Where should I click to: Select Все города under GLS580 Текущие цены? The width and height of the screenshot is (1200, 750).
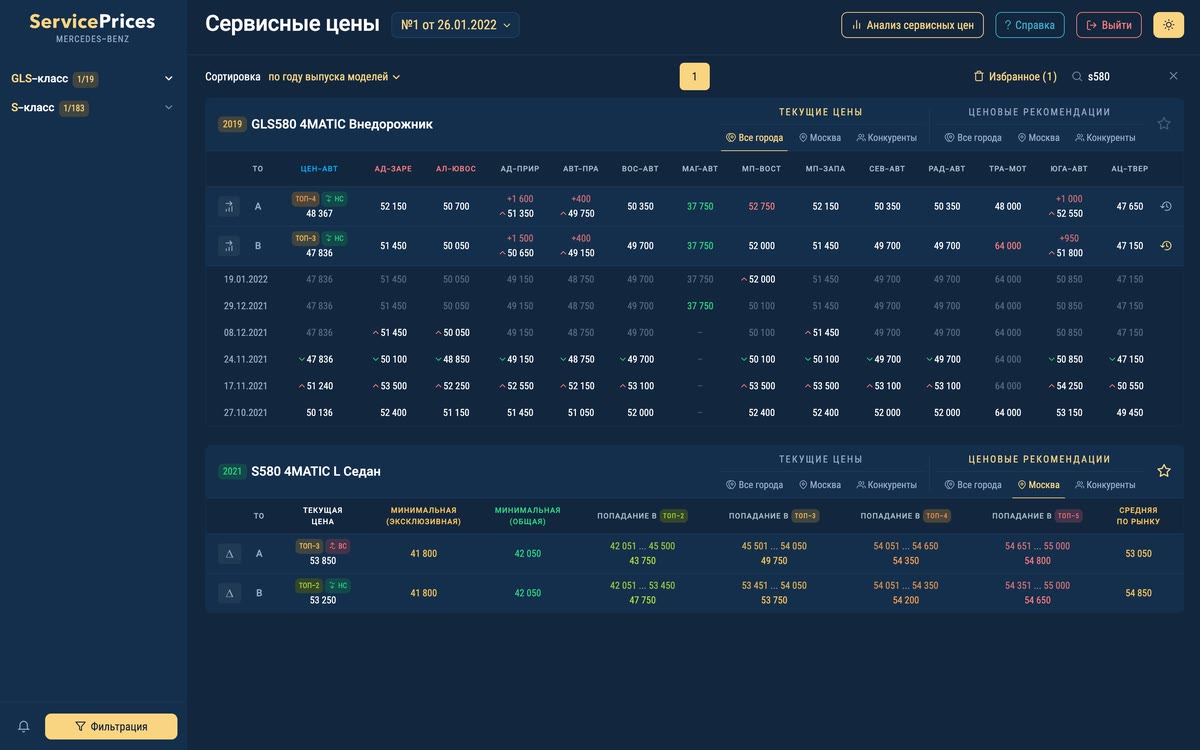point(754,138)
